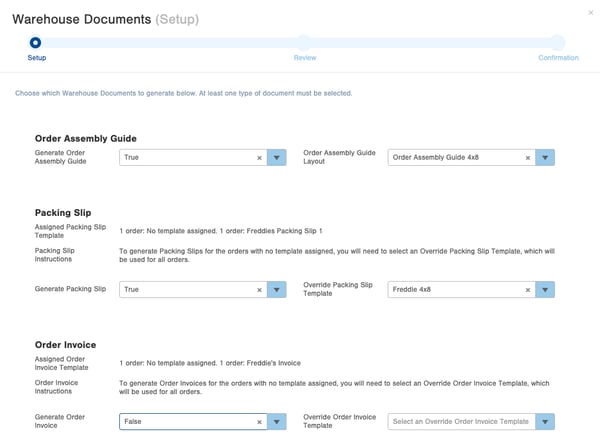
Task: Expand the Order Assembly Guide Layout dropdown
Action: coord(545,158)
